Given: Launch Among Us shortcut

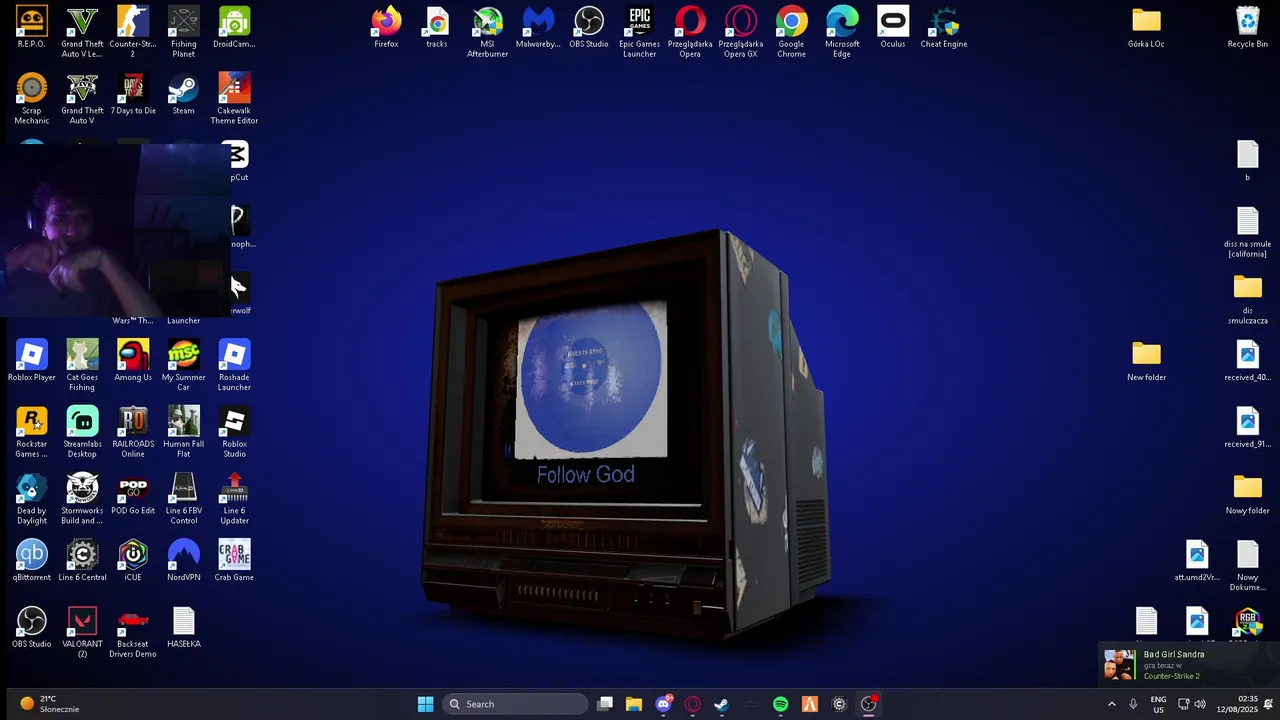Looking at the screenshot, I should click(x=133, y=360).
